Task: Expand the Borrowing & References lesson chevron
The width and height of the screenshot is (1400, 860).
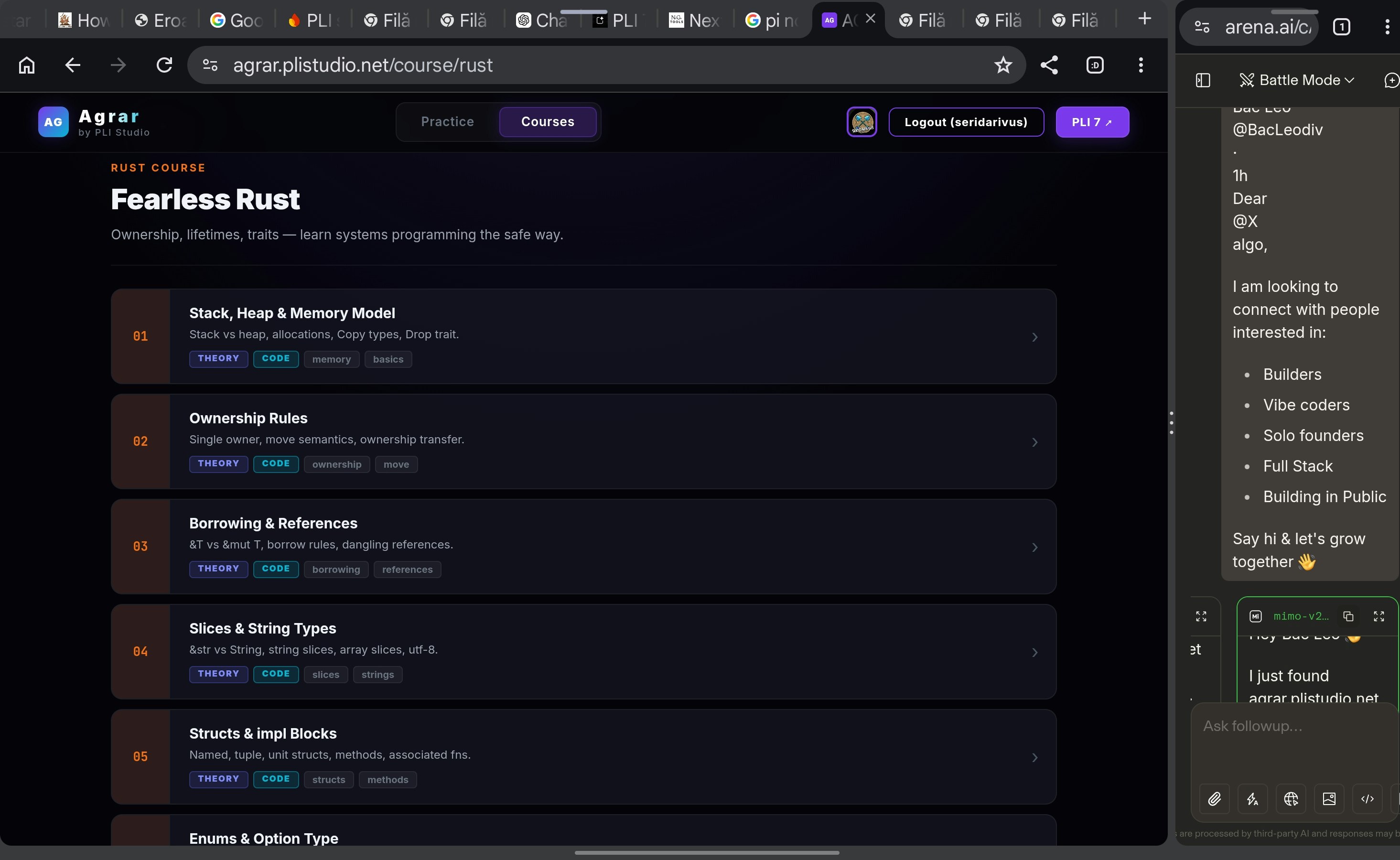Action: point(1035,547)
